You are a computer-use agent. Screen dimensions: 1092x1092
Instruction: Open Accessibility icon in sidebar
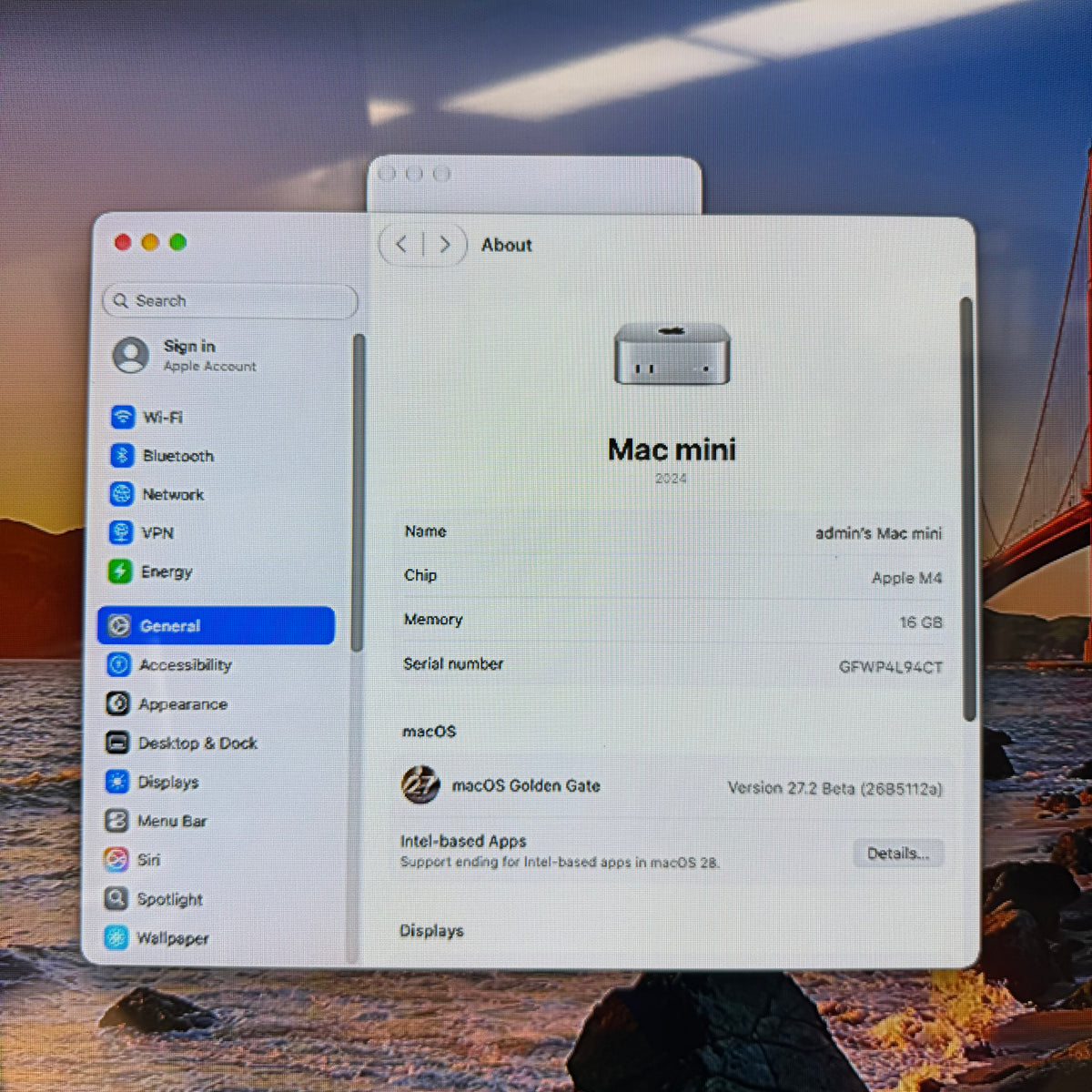click(x=118, y=664)
